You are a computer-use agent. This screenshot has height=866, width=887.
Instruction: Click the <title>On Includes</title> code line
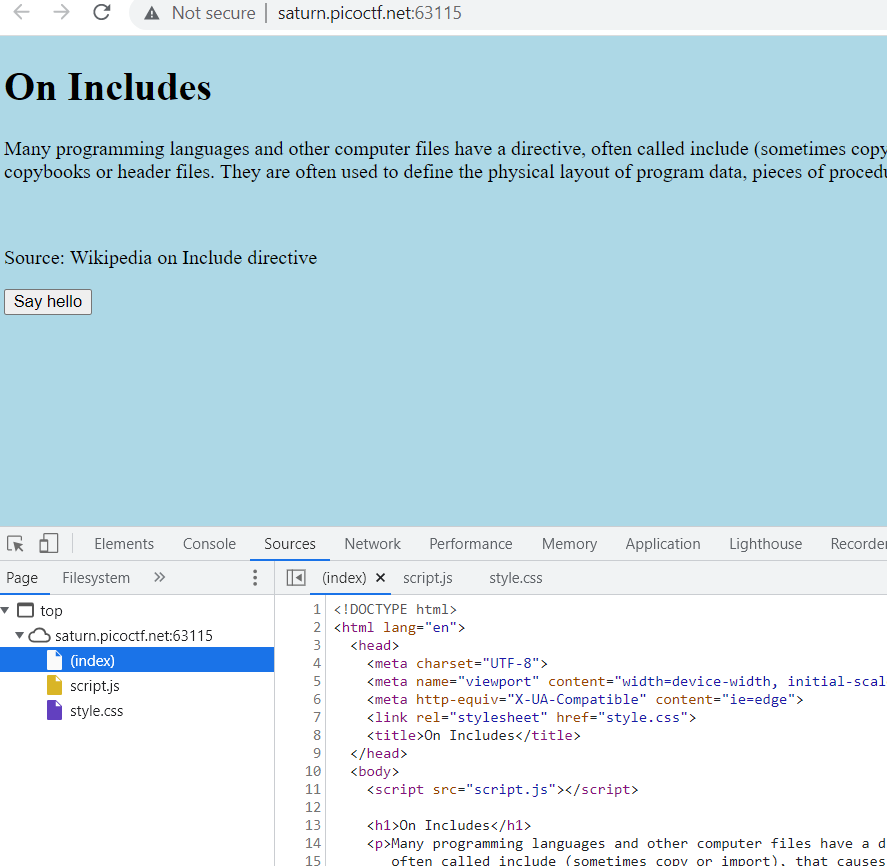pyautogui.click(x=473, y=735)
